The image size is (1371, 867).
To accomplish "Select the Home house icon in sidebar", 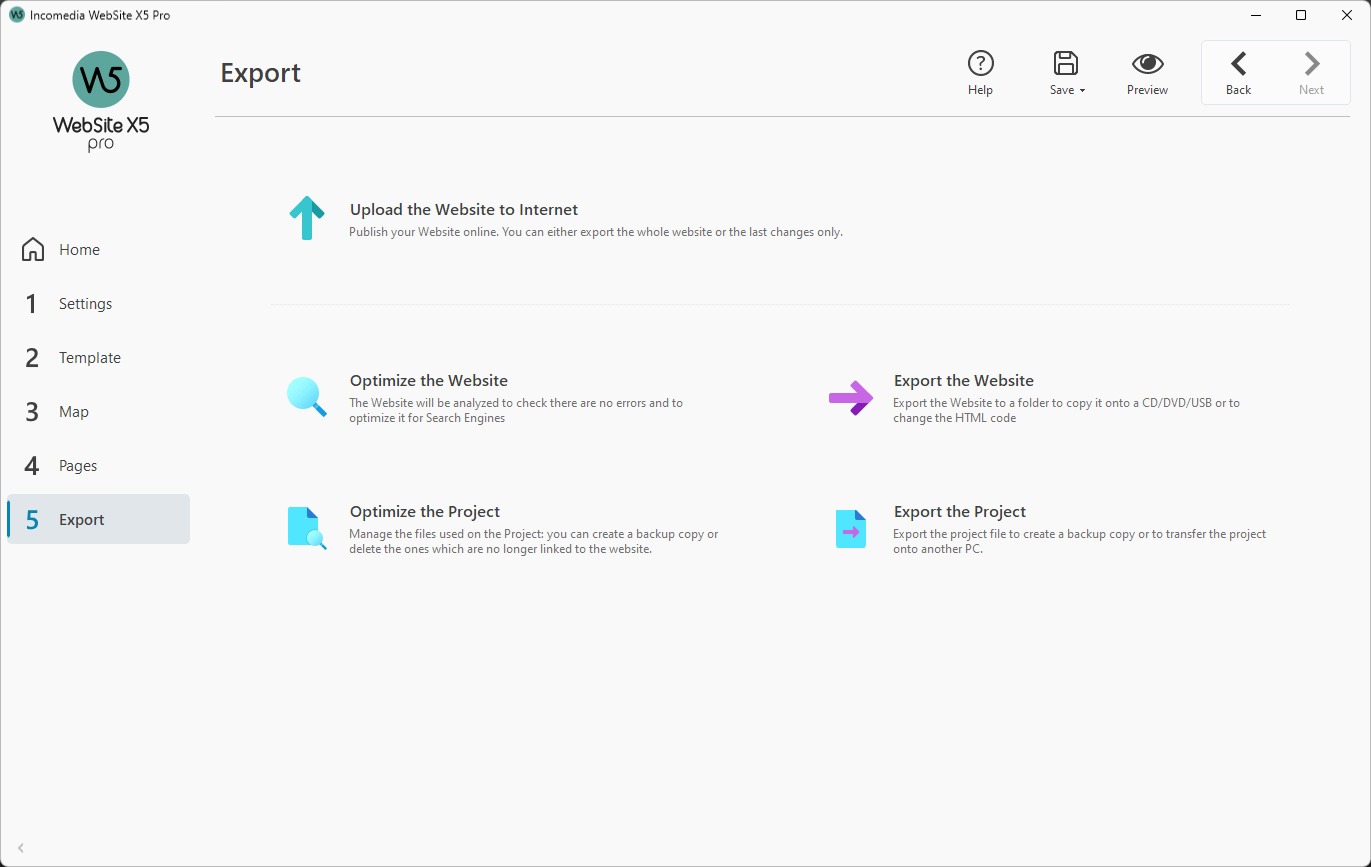I will coord(34,249).
